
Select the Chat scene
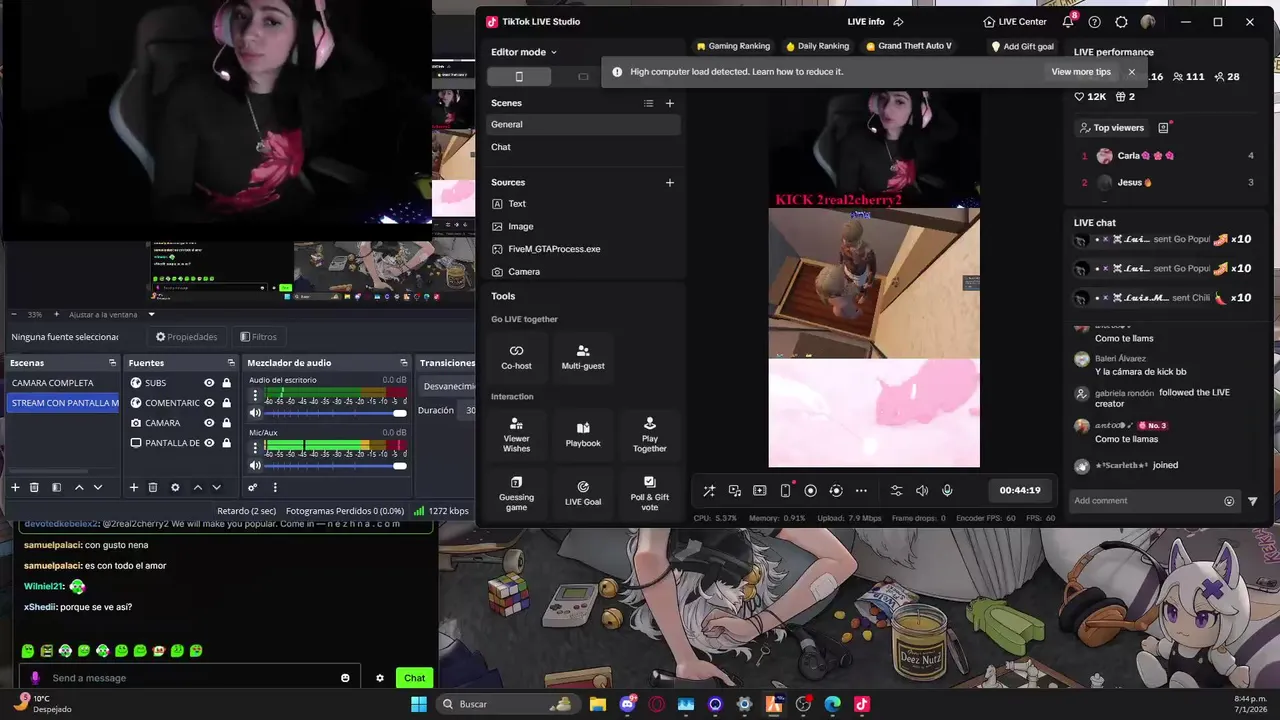coord(583,147)
